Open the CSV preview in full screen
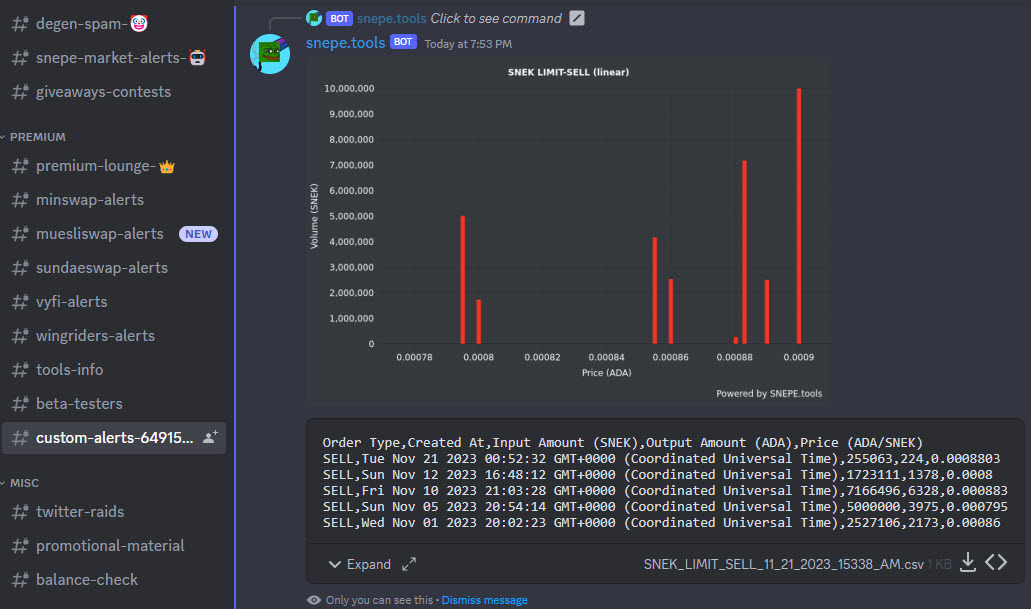This screenshot has height=609, width=1031. pos(409,564)
